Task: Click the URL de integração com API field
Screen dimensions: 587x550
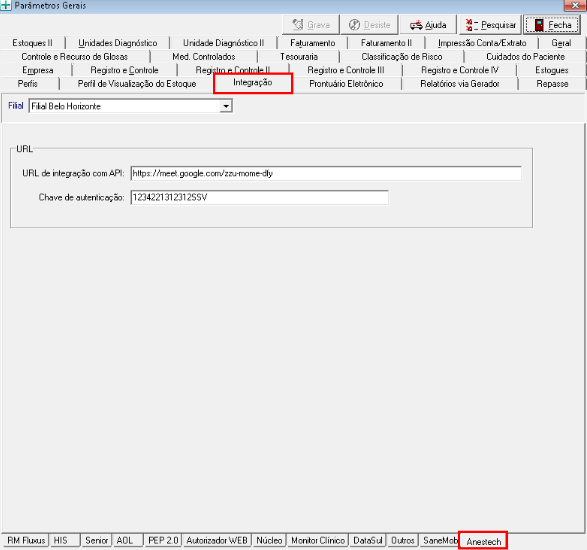Action: pyautogui.click(x=326, y=173)
